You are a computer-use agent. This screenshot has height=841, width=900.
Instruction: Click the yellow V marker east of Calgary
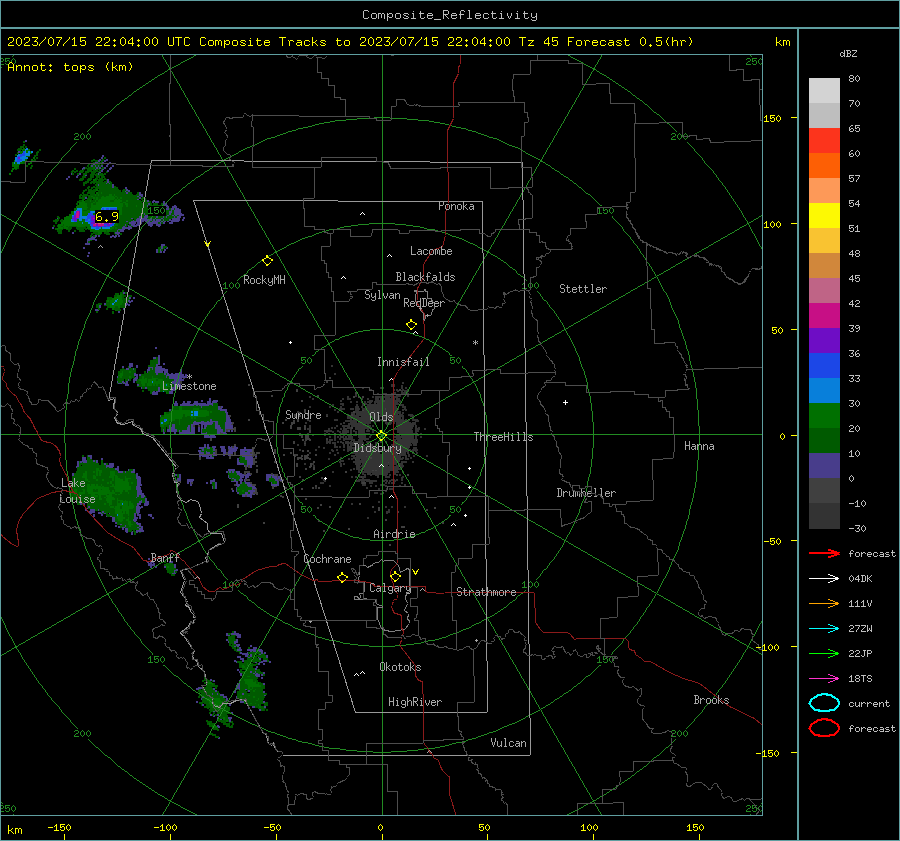click(x=416, y=572)
